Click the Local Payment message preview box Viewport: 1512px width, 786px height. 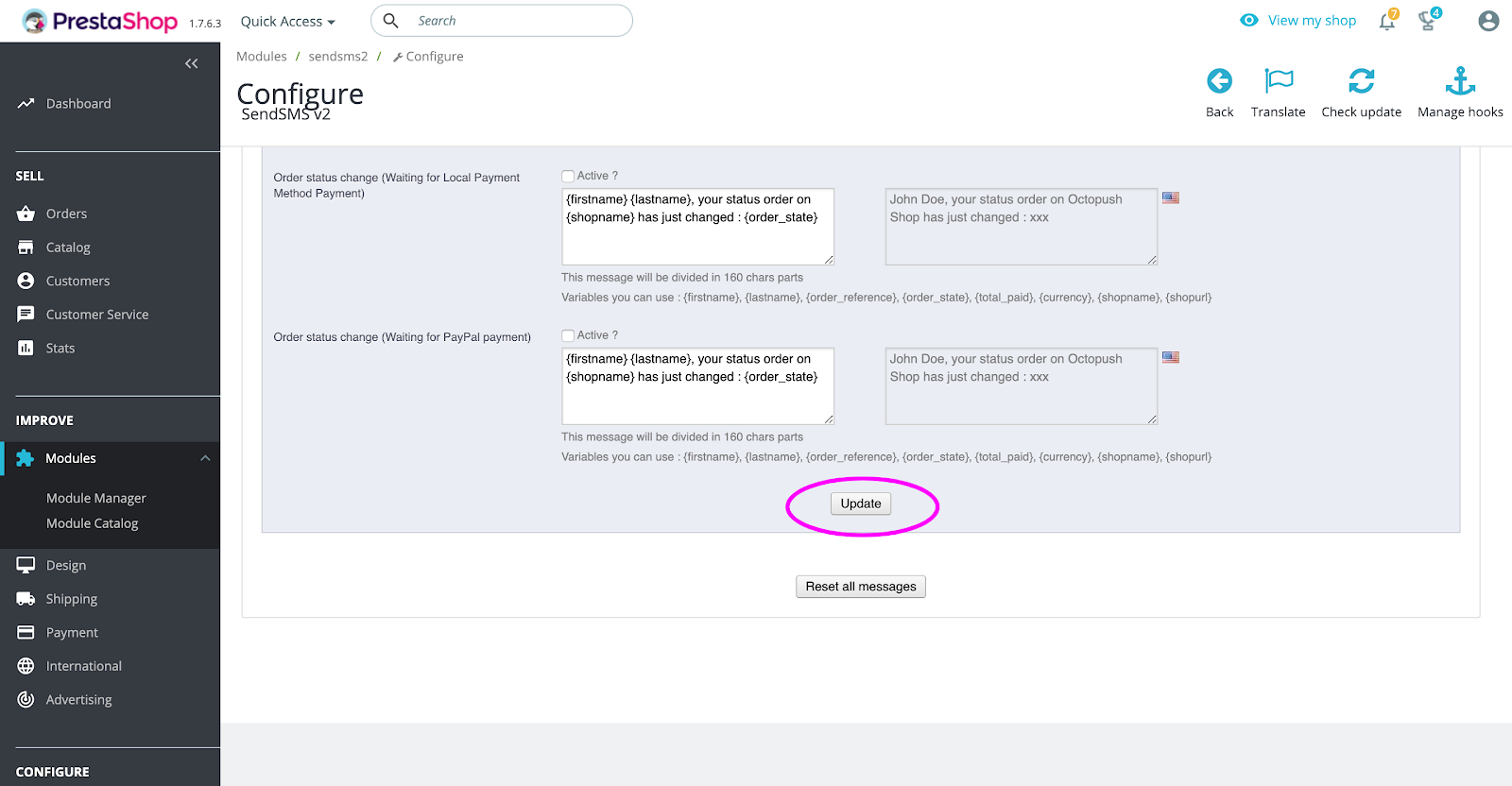tap(1022, 227)
